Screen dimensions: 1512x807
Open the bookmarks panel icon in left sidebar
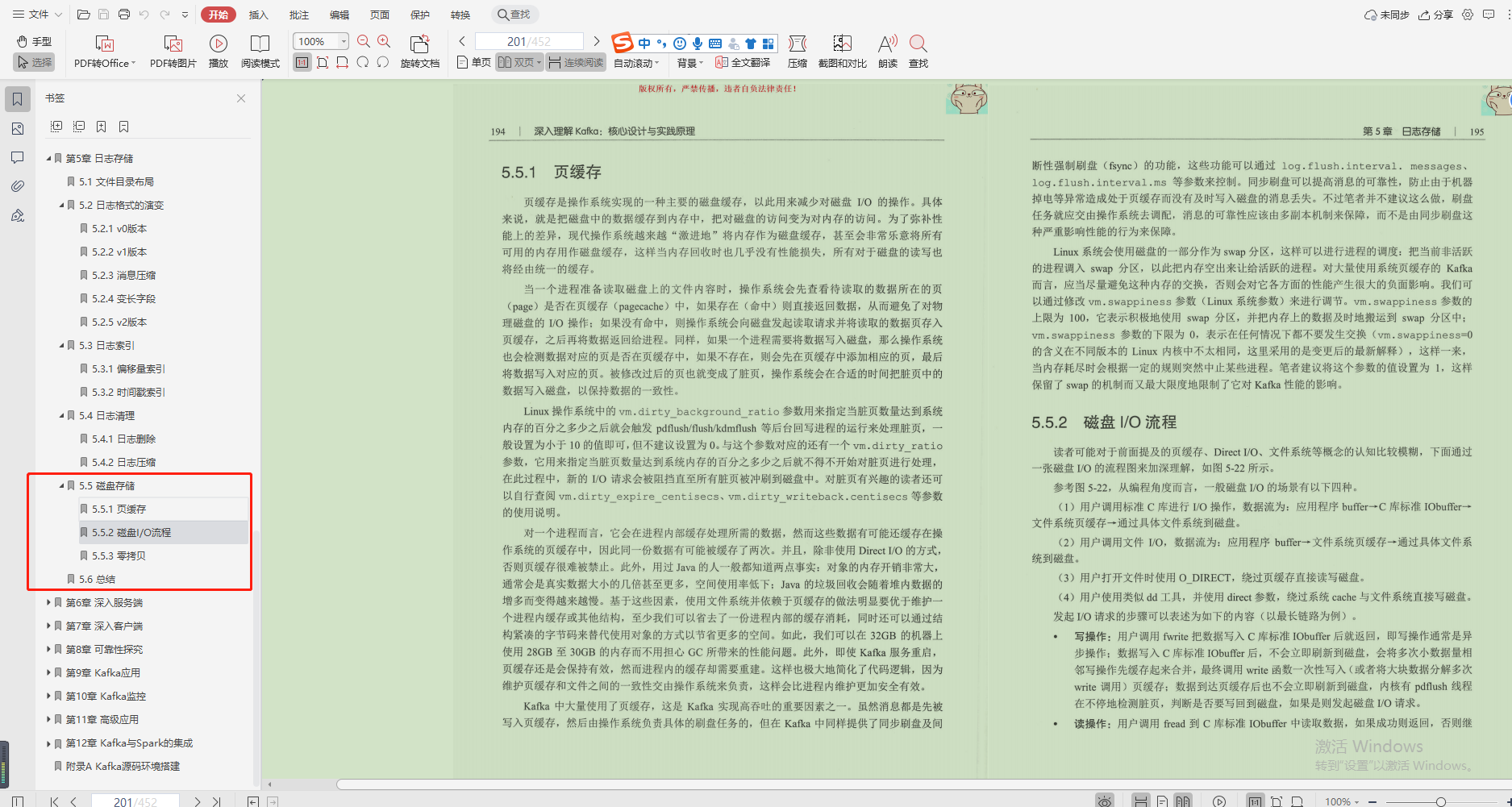coord(18,99)
